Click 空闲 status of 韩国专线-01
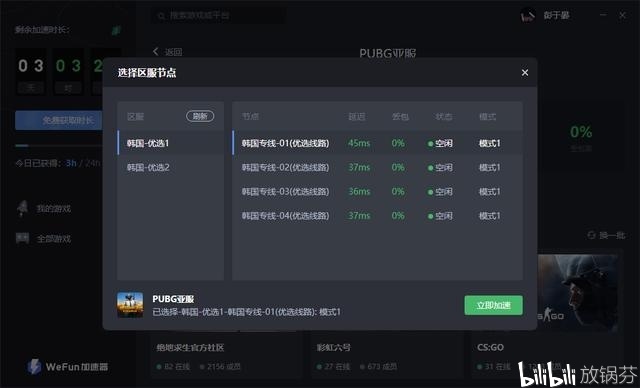This screenshot has width=640, height=388. pos(440,143)
